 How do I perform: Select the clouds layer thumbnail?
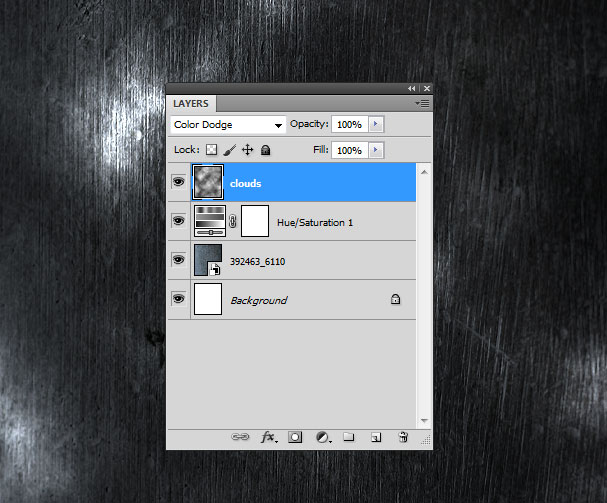(x=208, y=182)
